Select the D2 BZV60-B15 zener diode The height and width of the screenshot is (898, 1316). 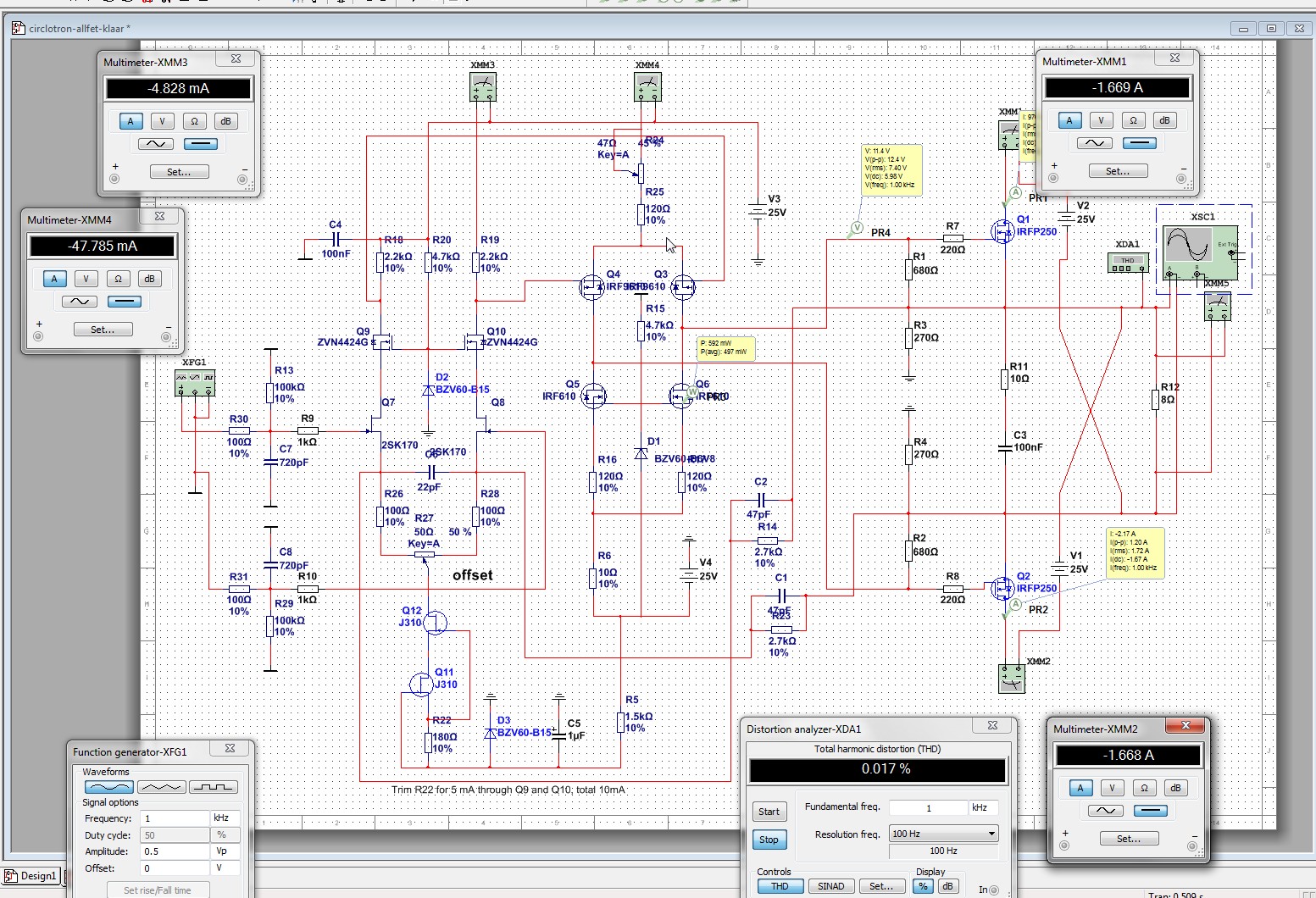pyautogui.click(x=428, y=390)
